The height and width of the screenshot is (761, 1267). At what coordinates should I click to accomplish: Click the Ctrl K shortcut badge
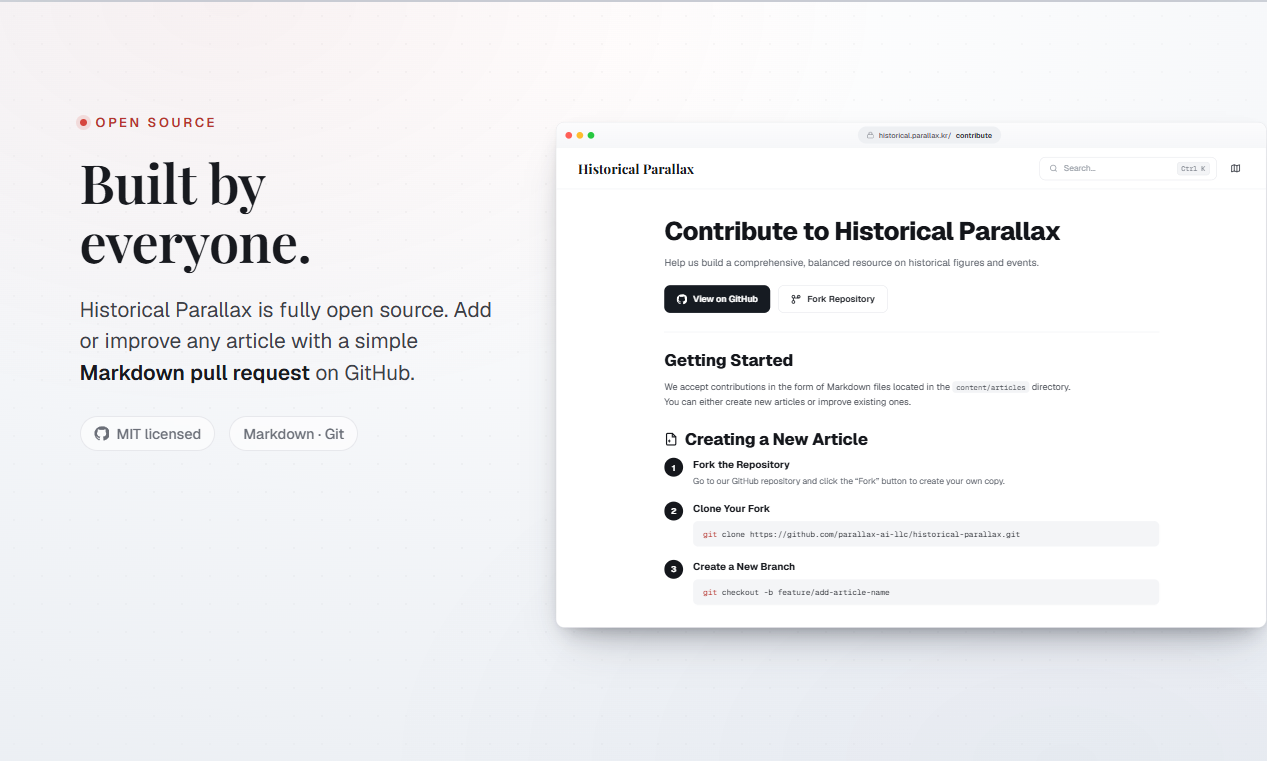tap(1193, 169)
